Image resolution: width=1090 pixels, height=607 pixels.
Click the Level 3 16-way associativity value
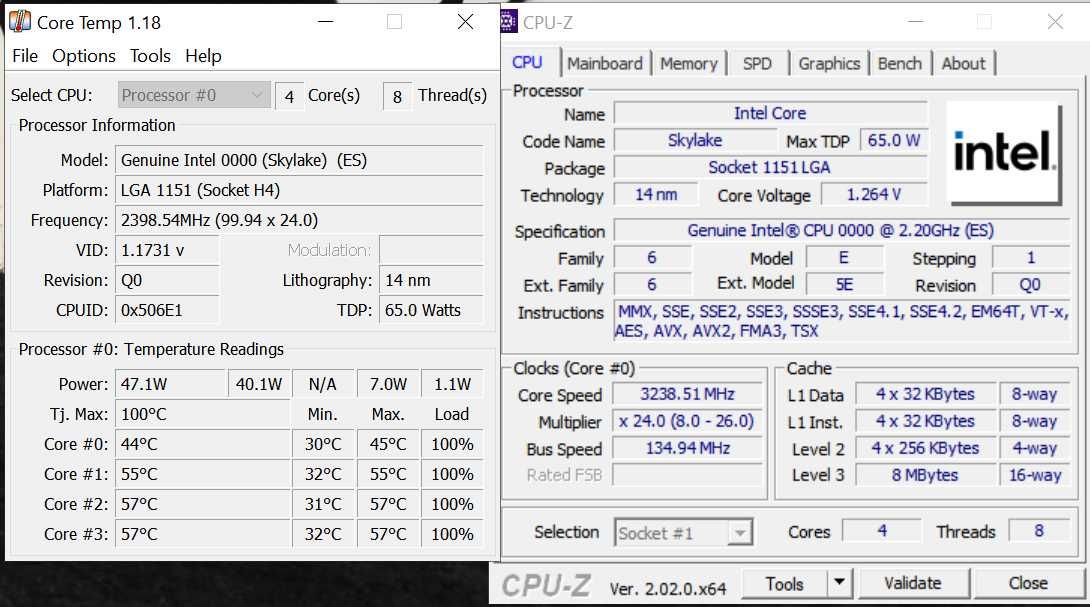(1035, 475)
